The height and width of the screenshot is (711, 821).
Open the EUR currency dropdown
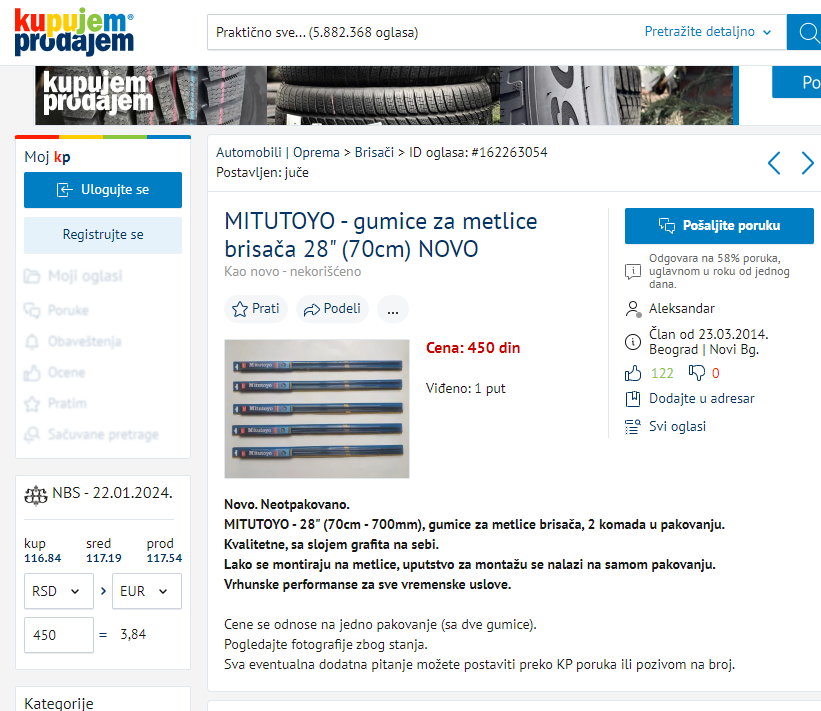tap(147, 591)
